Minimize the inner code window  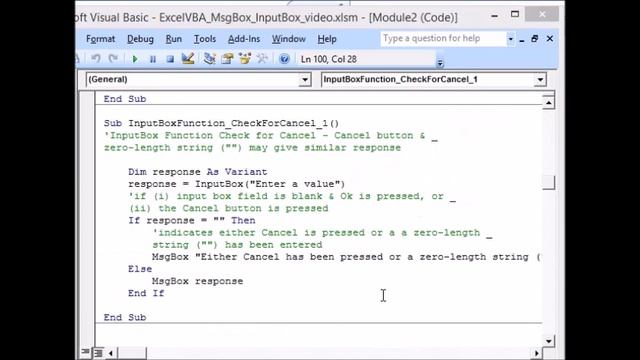tap(522, 40)
